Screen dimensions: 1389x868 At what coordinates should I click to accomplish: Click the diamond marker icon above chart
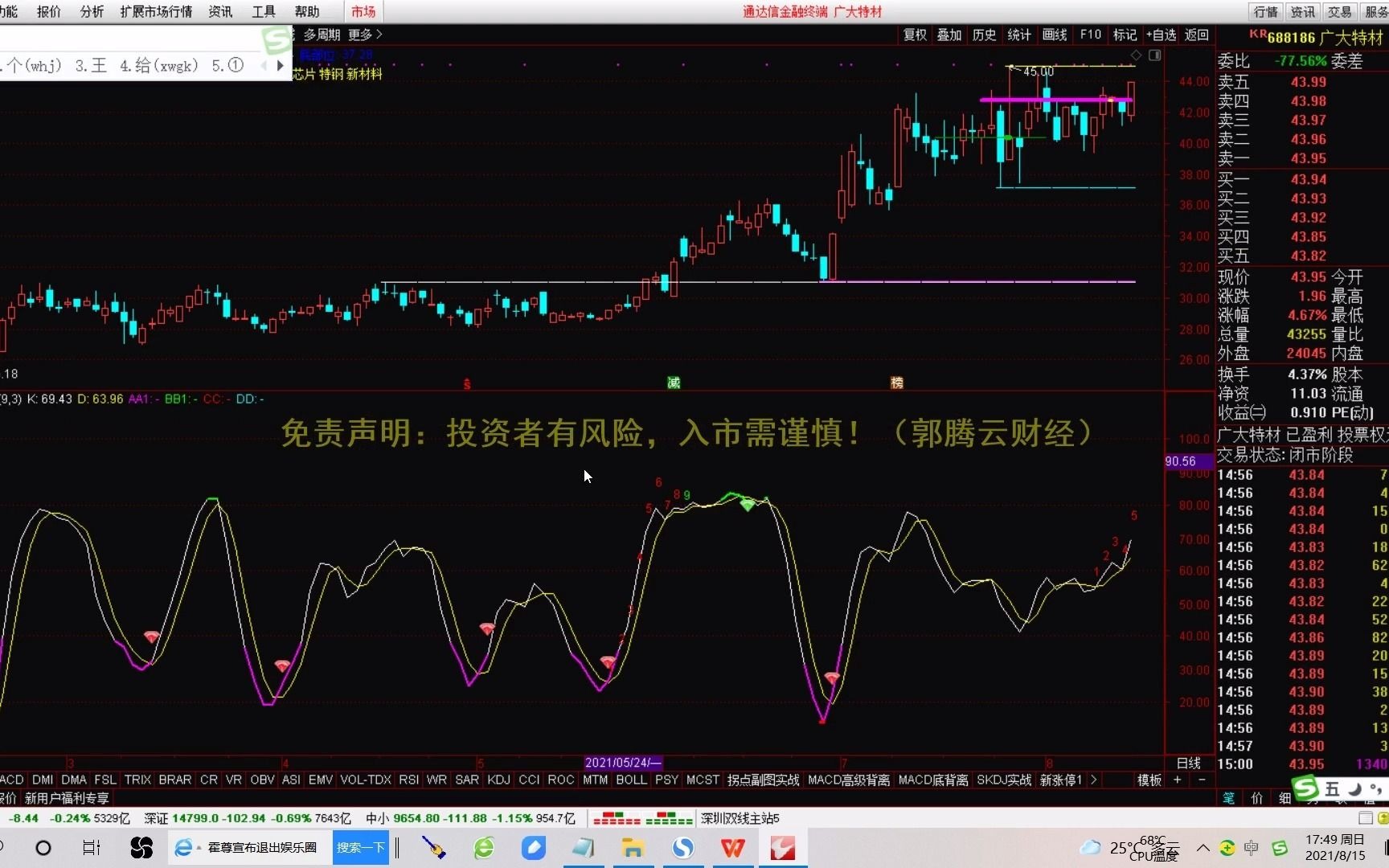pyautogui.click(x=1136, y=55)
